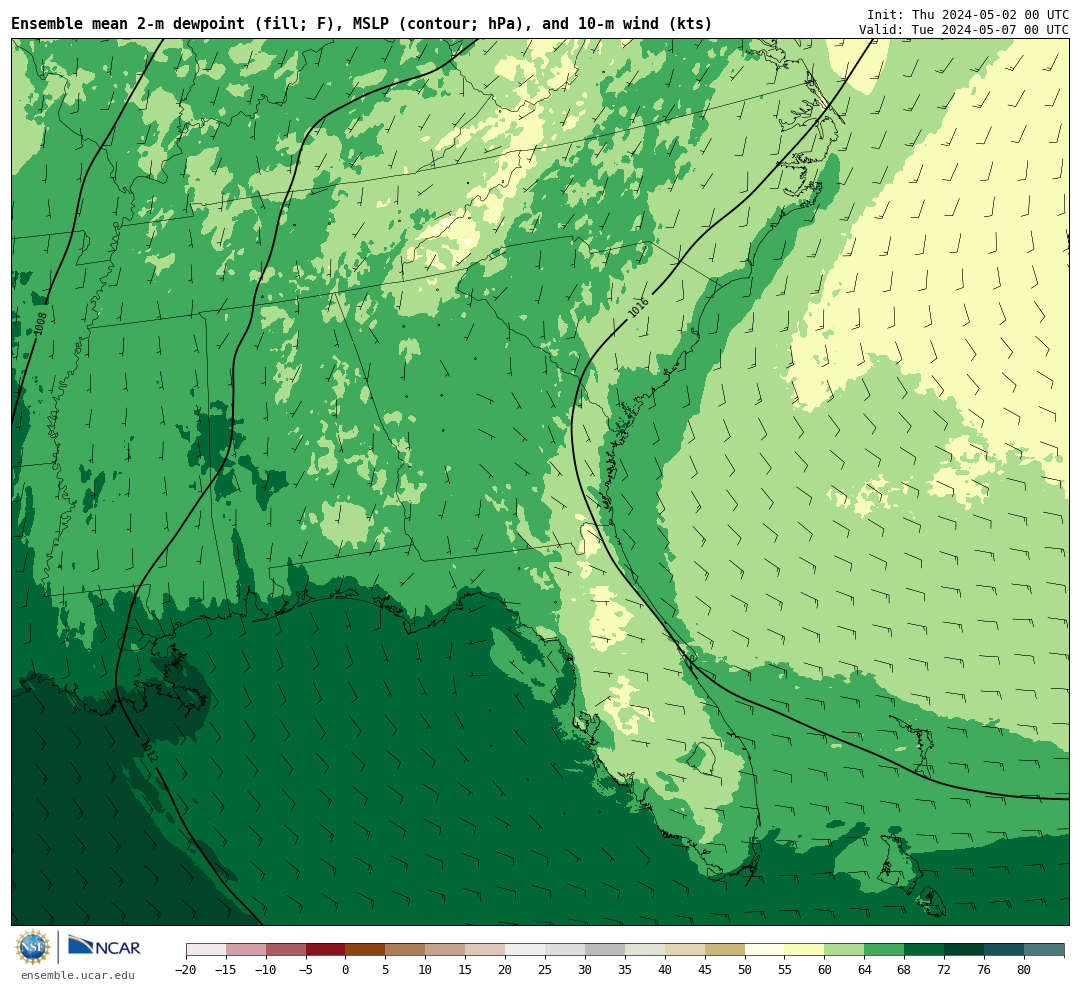Click the 'Valid: Tue 2024-05-07 00 UTC' text
Viewport: 1080px width, 988px height.
(964, 30)
